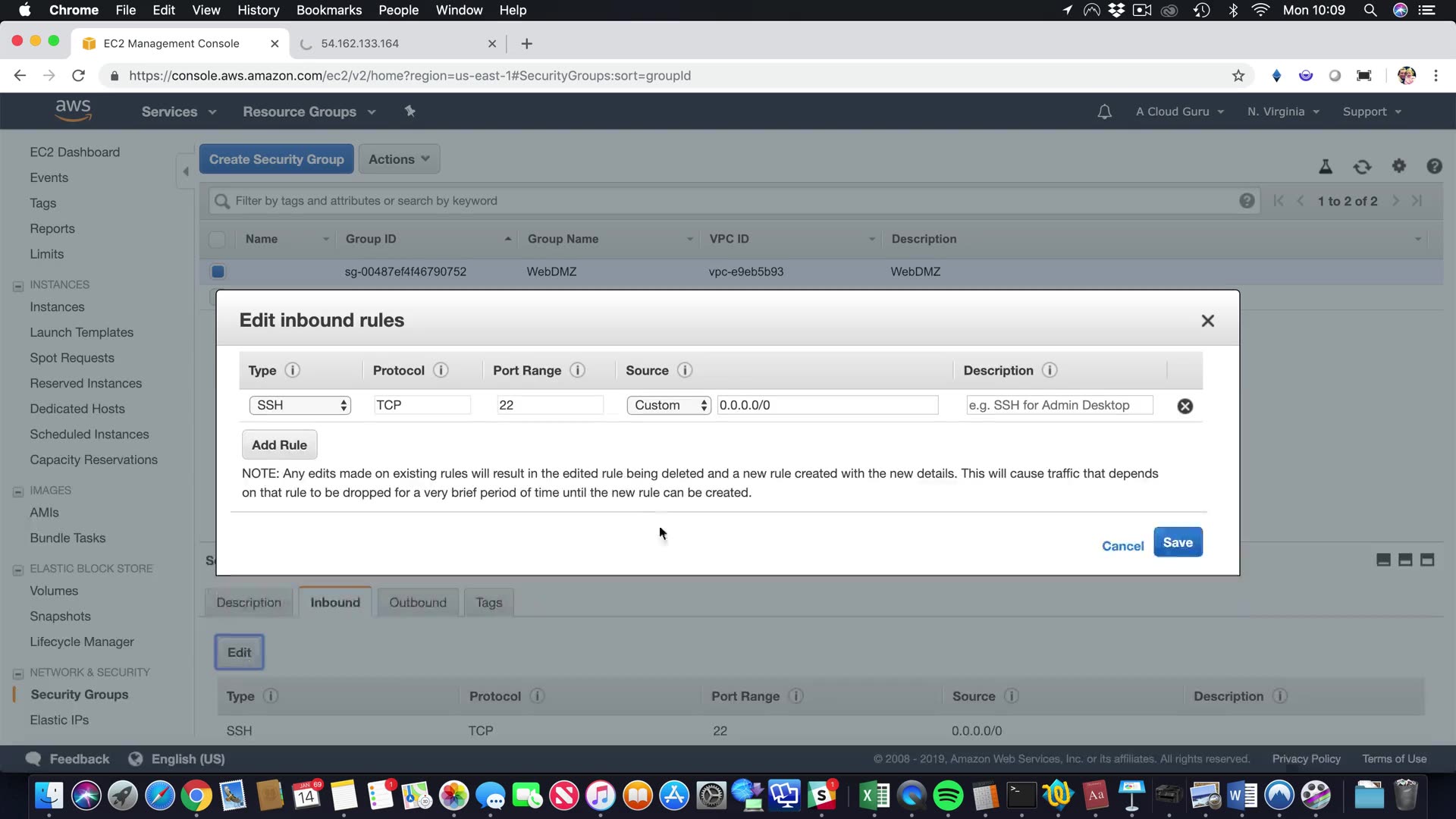
Task: Click the rule description input field
Action: pyautogui.click(x=1059, y=405)
